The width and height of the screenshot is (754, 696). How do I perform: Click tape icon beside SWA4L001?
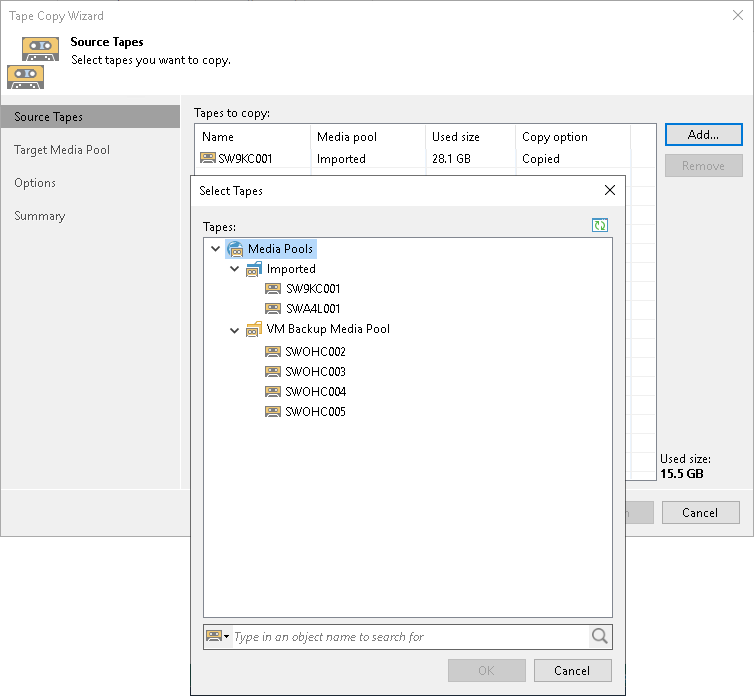click(x=273, y=308)
